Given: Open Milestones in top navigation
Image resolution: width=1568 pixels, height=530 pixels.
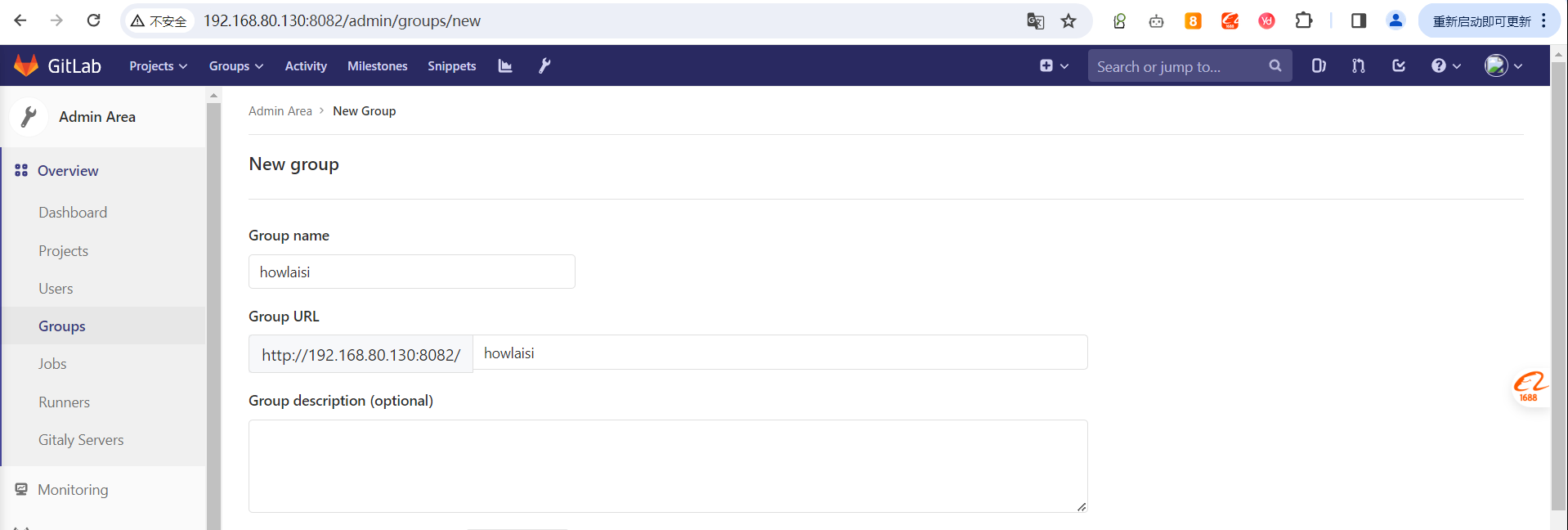Looking at the screenshot, I should 377,66.
